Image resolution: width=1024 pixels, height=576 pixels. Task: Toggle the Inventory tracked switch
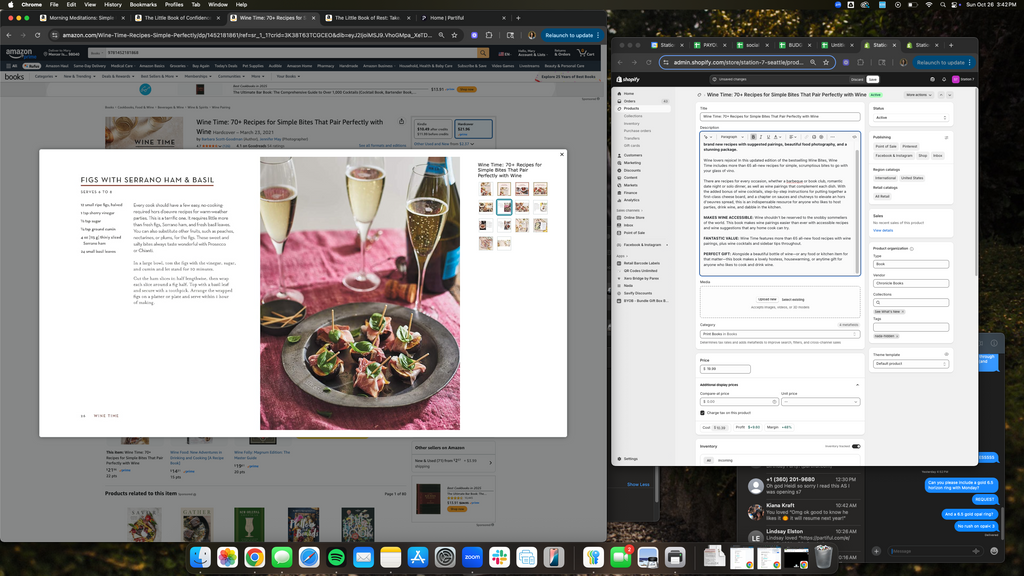tap(855, 446)
